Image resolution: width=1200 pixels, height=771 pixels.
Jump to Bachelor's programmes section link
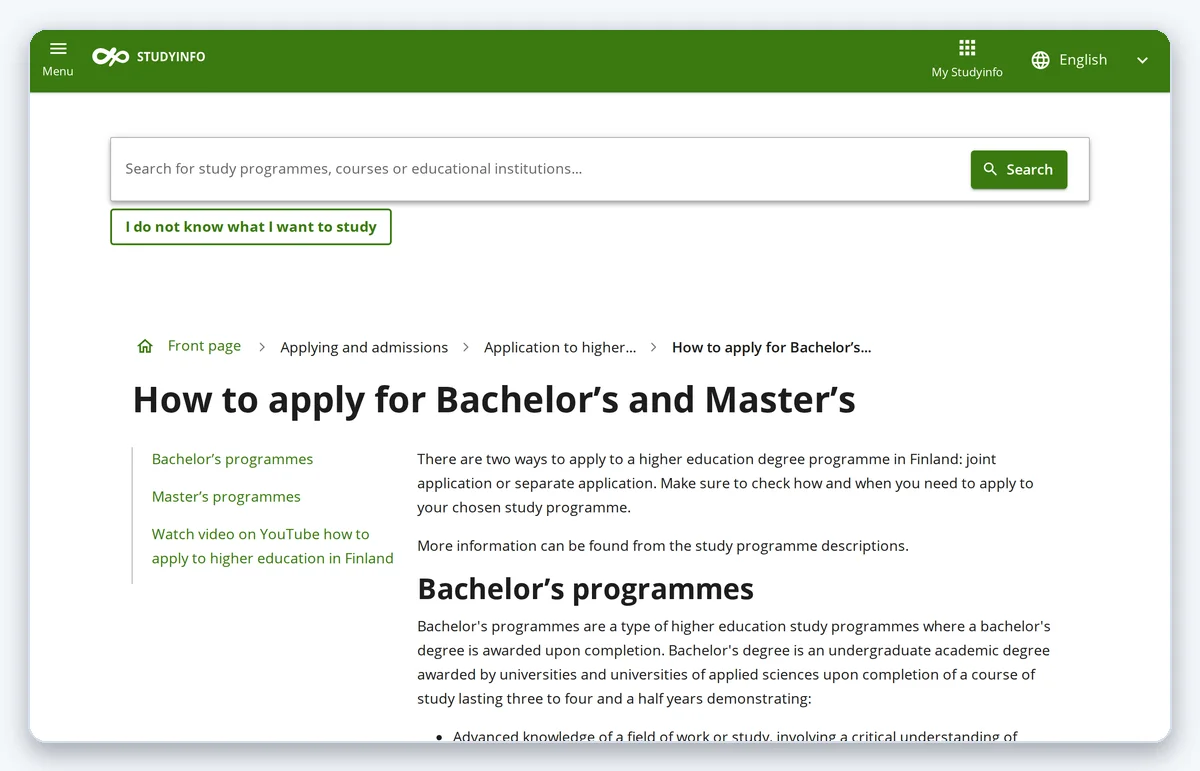[x=232, y=459]
